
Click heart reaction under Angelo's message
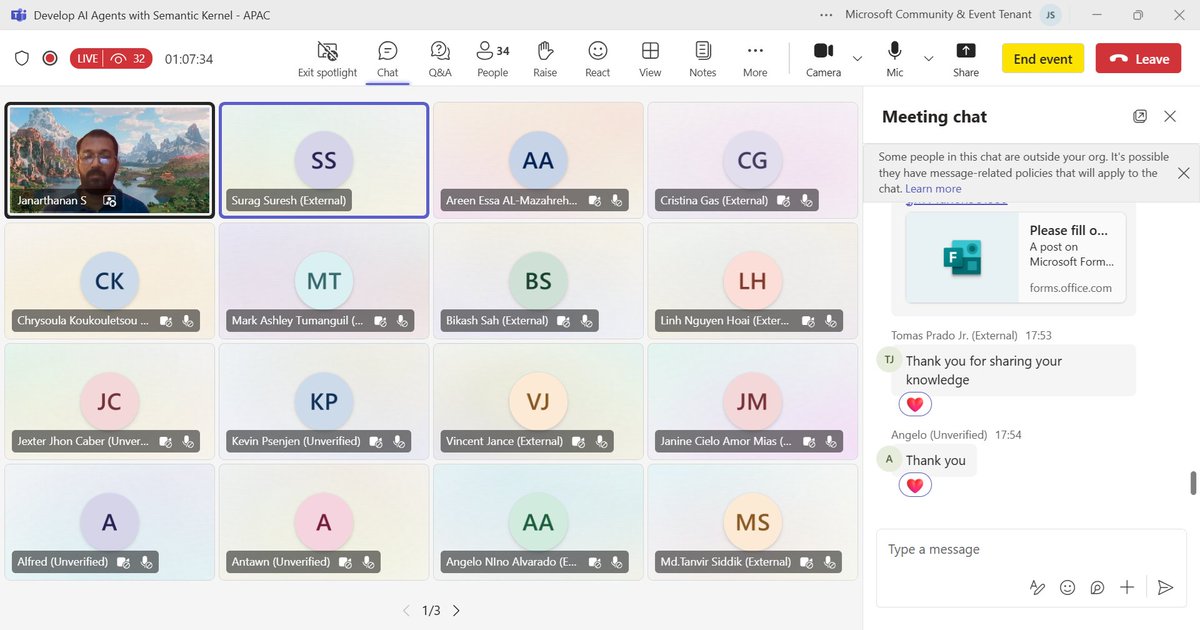[x=915, y=485]
